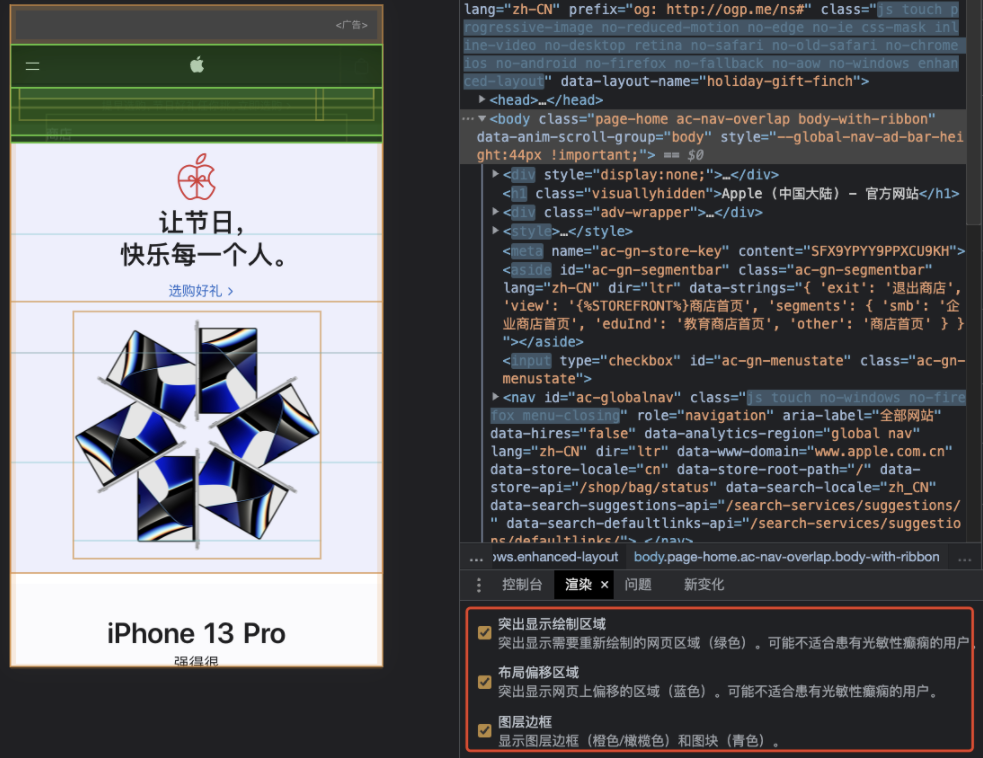Click the www.apple.com.cn domain attribute value
This screenshot has width=983, height=758.
coord(880,451)
